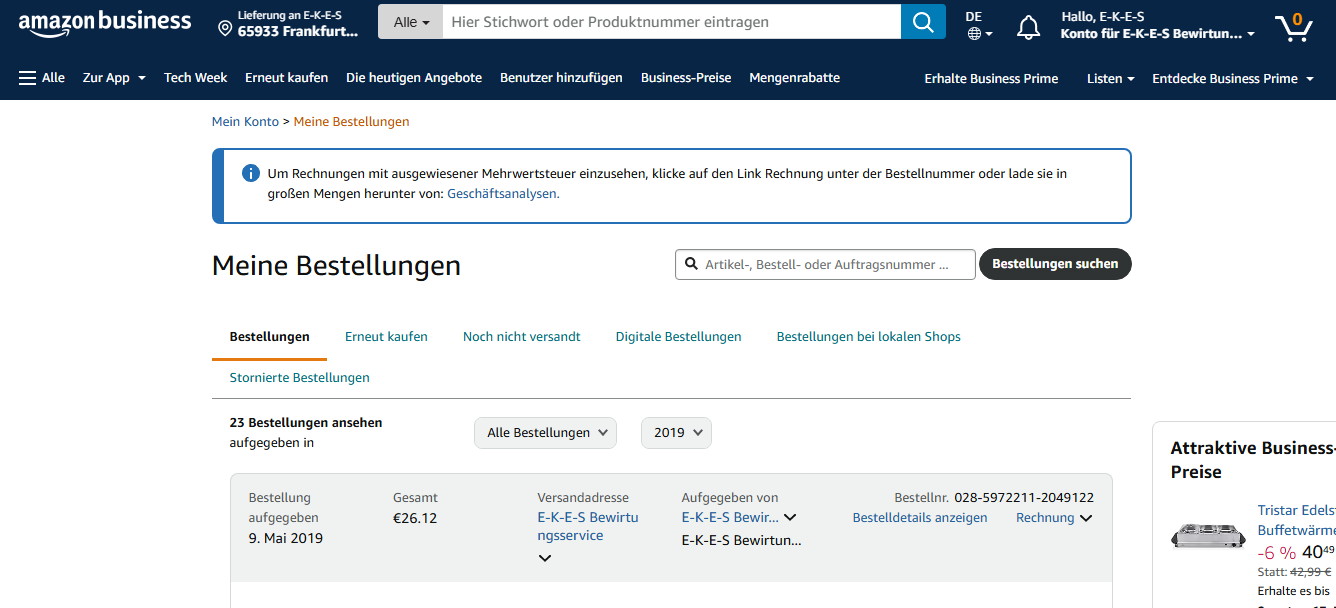Click Benutzer hinzufügen in navigation
Viewport: 1336px width, 608px height.
click(x=561, y=78)
